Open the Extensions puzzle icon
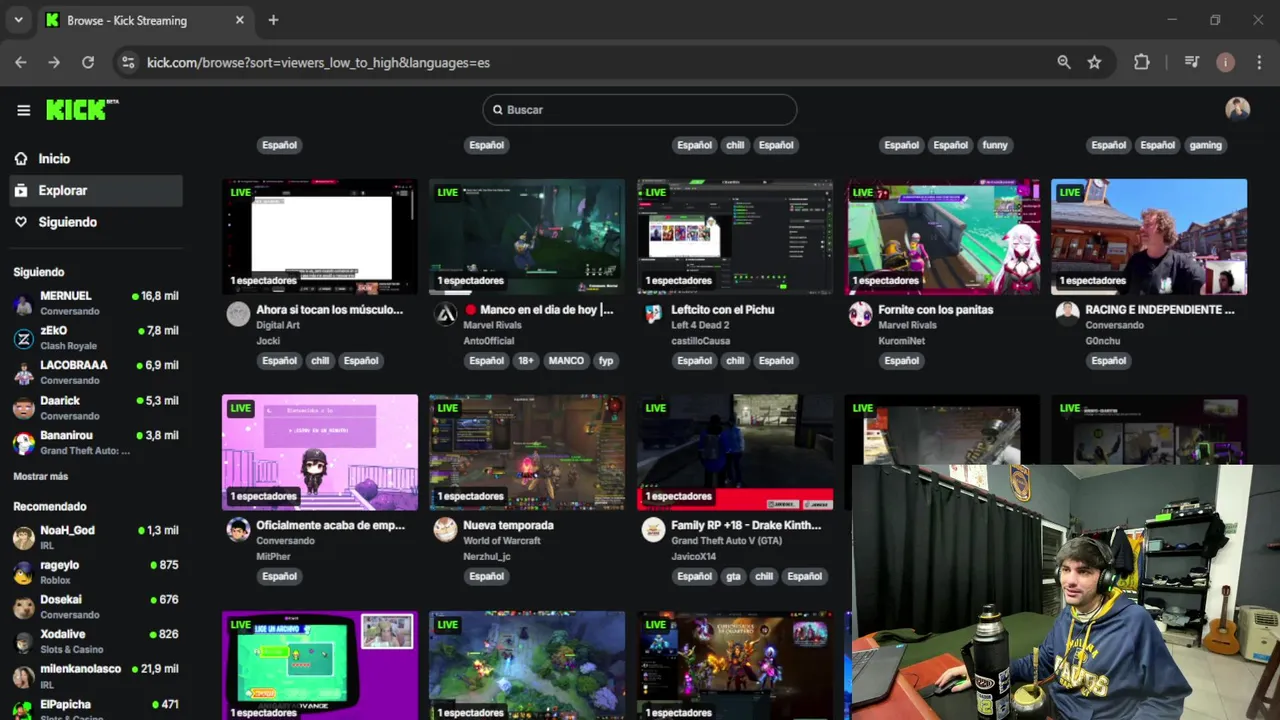1280x720 pixels. pyautogui.click(x=1142, y=62)
